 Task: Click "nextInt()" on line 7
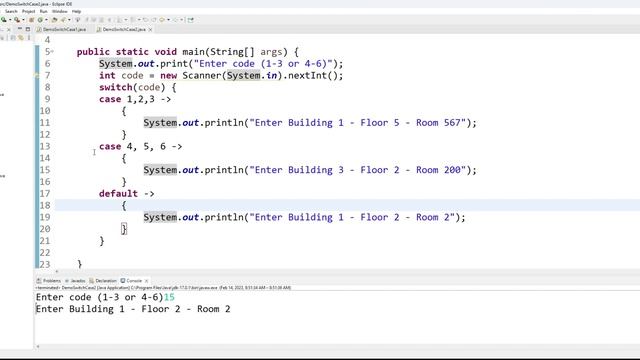pos(313,76)
